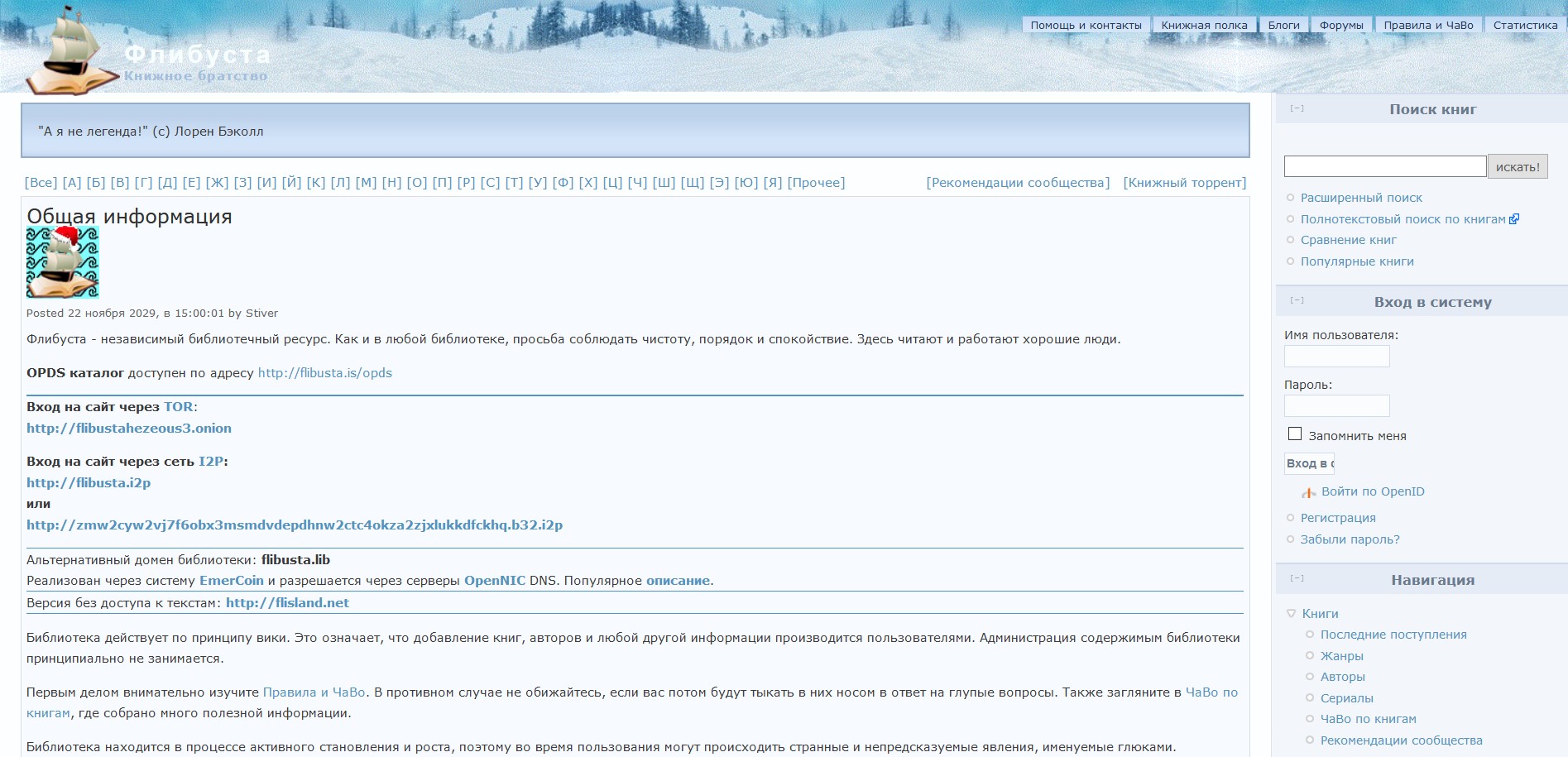Click the Santa-hat ship avatar image
The image size is (1568, 757).
pos(63,262)
